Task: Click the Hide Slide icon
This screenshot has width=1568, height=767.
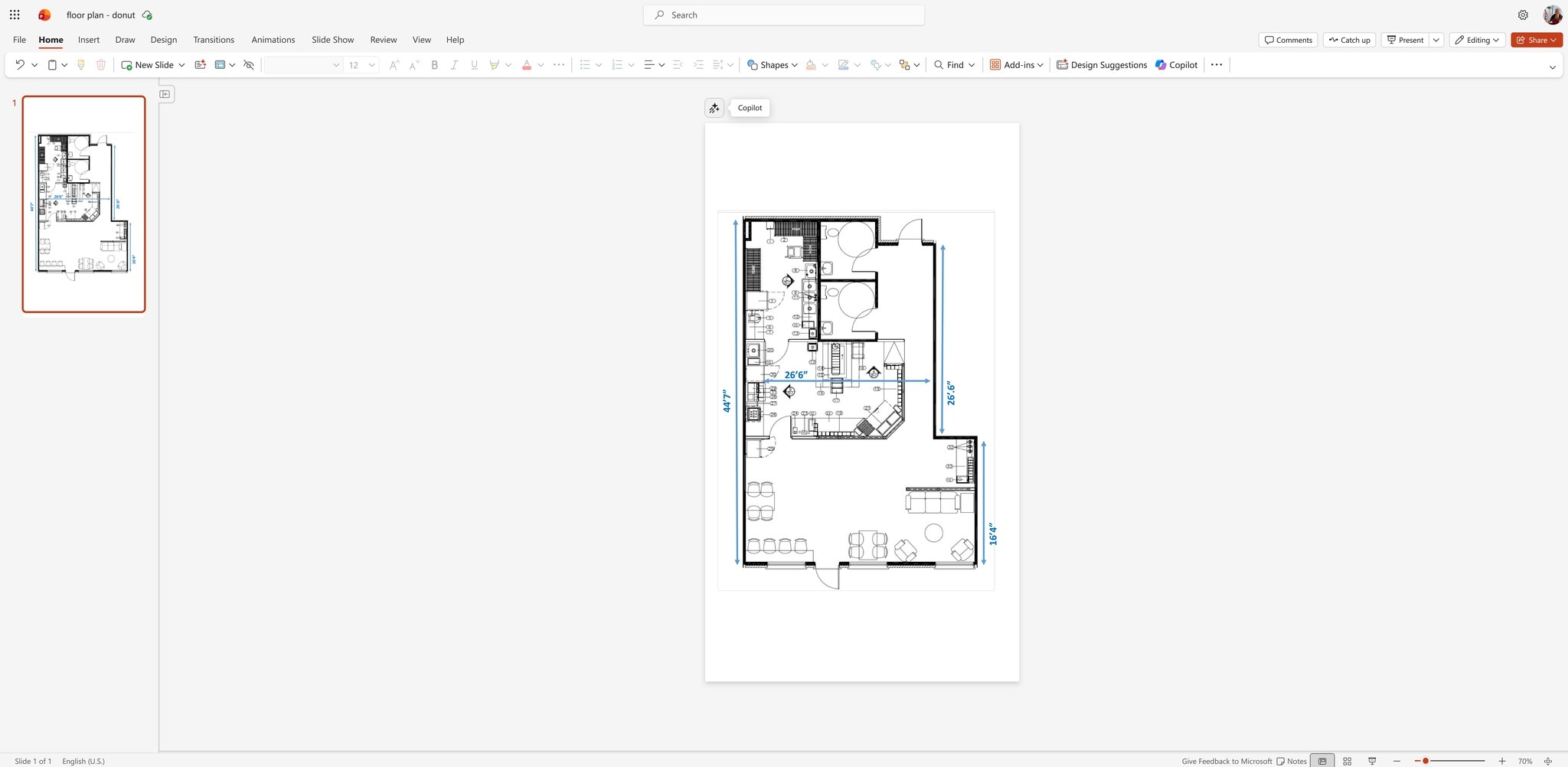Action: 248,64
